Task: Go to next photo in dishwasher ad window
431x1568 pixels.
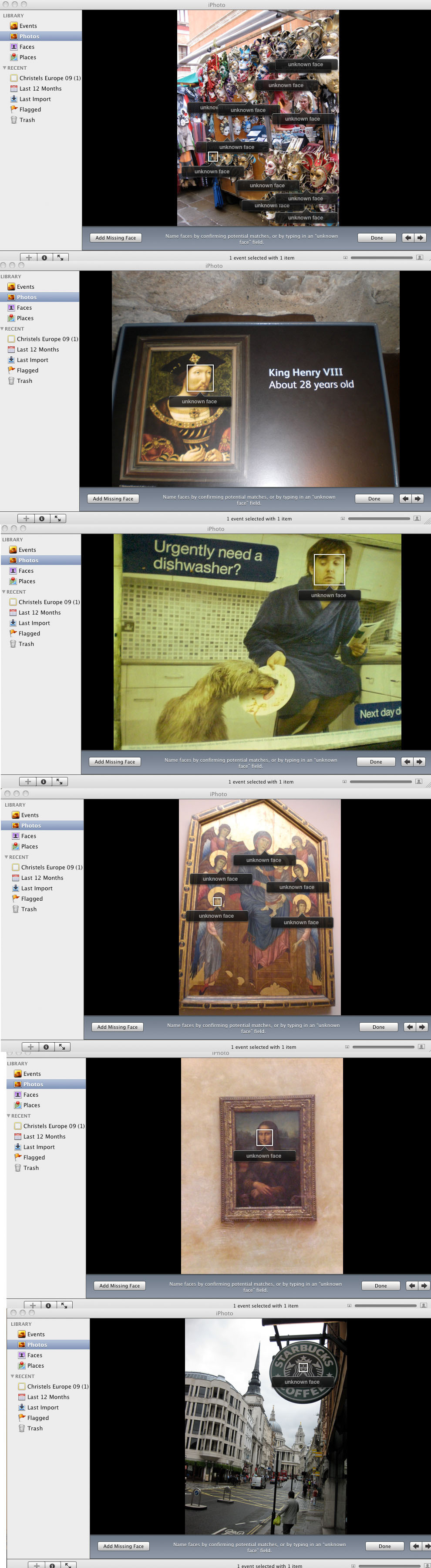Action: [419, 761]
